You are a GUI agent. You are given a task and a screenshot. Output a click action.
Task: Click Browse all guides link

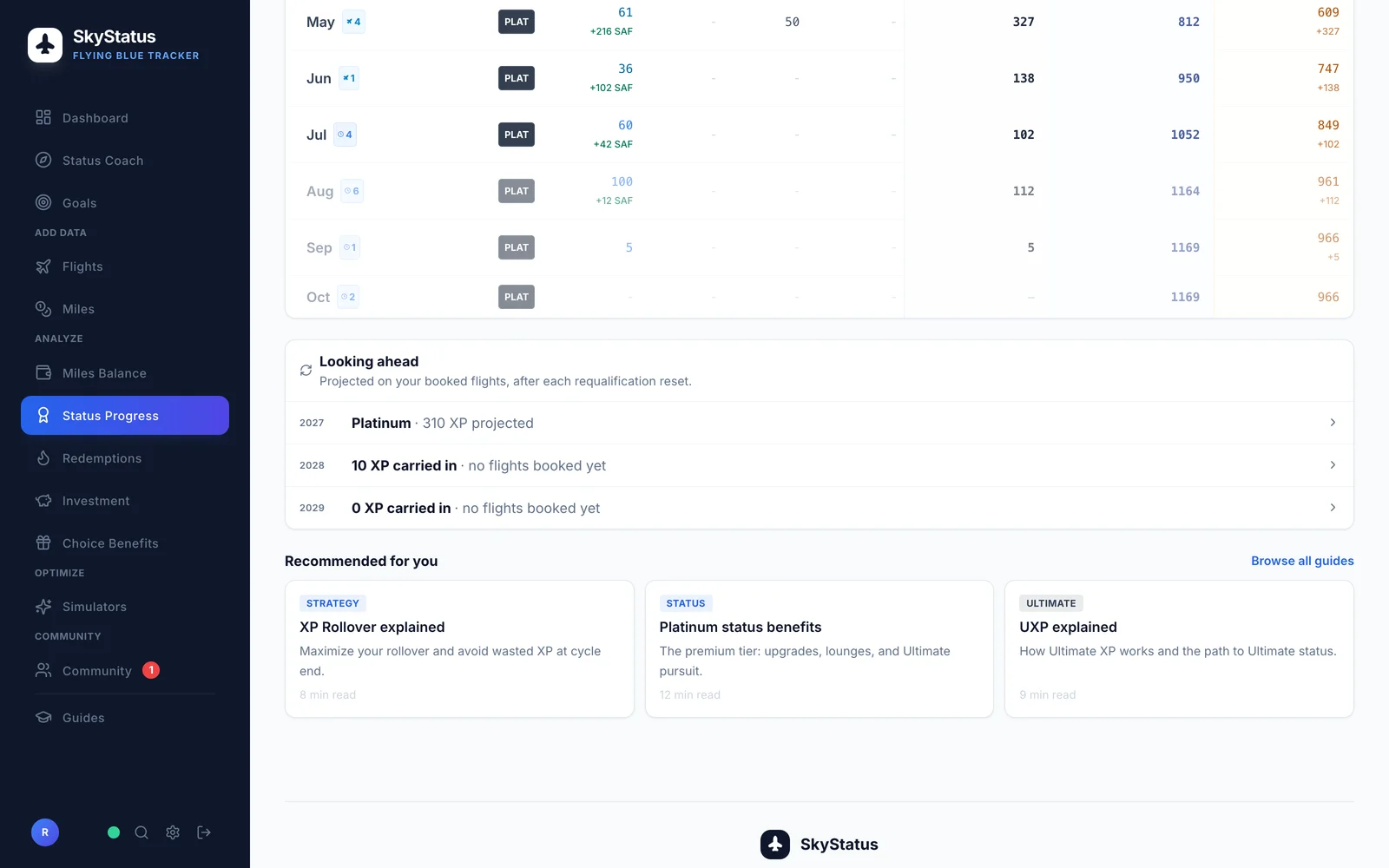[1302, 561]
